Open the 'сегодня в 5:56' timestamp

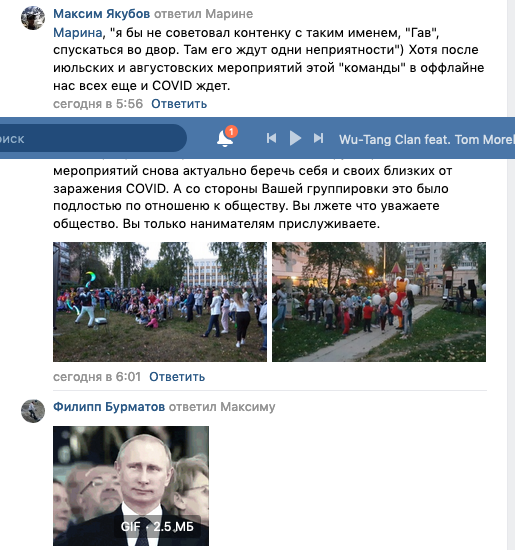tap(98, 104)
